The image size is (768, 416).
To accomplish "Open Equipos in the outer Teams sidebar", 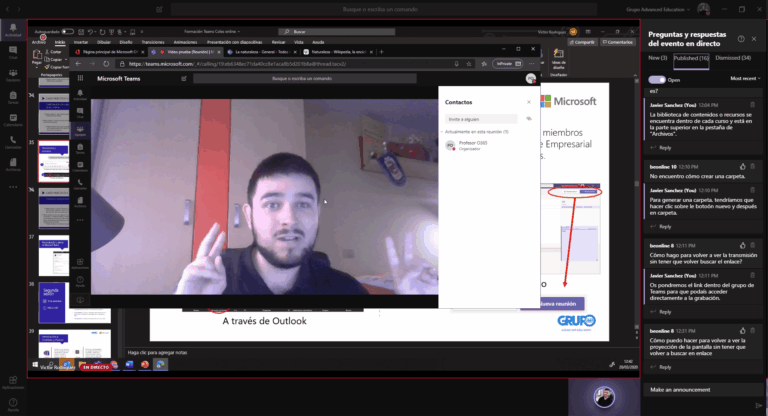I will click(x=13, y=75).
